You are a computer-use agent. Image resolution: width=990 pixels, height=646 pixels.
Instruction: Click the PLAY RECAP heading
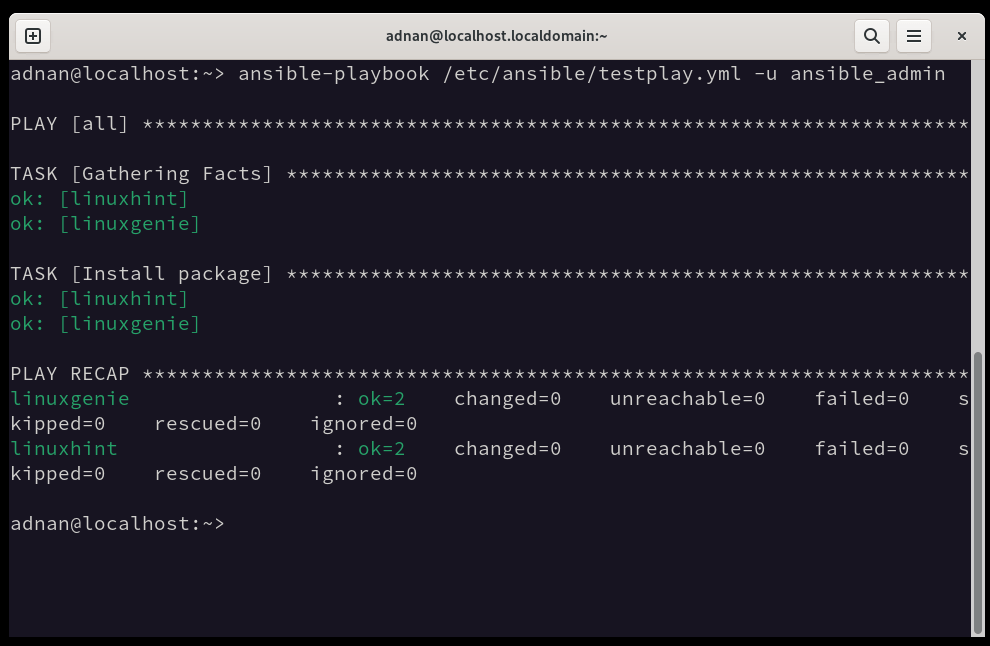coord(69,374)
